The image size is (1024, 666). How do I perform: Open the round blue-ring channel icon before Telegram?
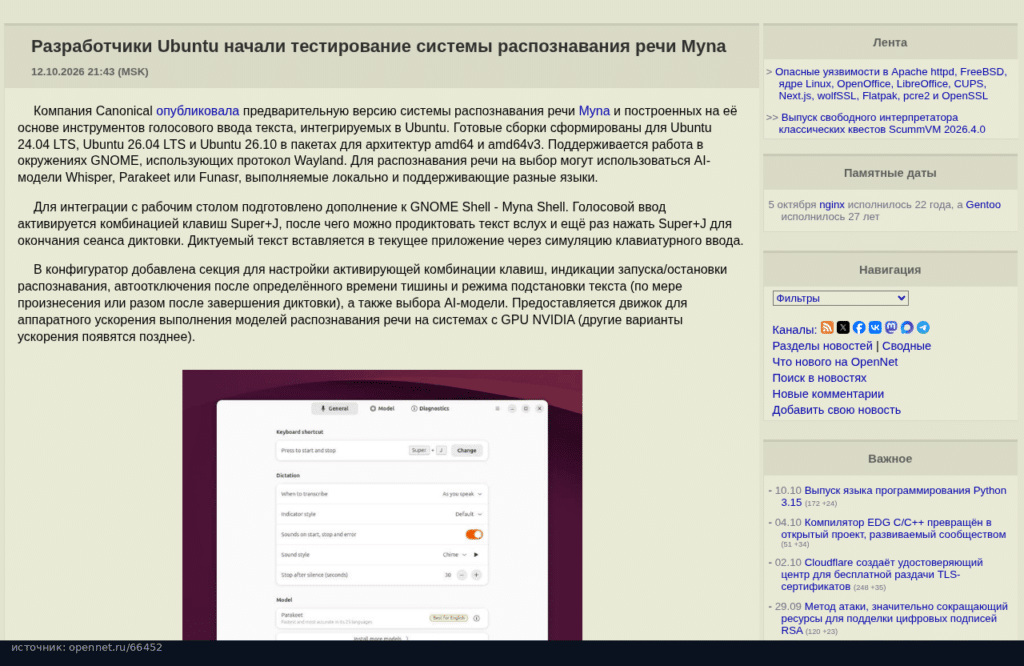pos(907,328)
